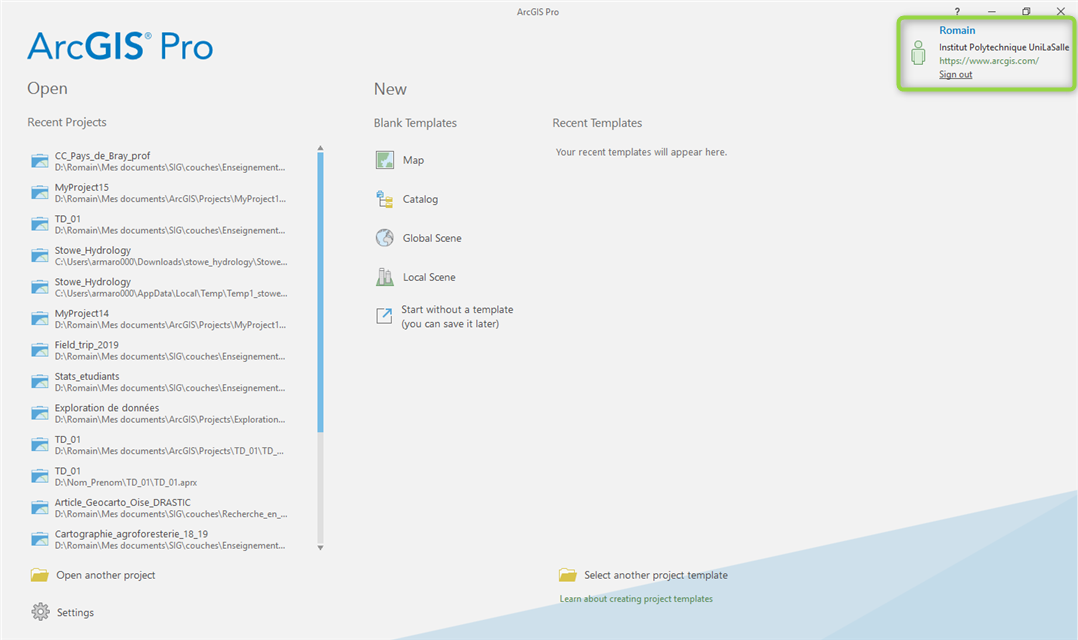The width and height of the screenshot is (1078, 640).
Task: Open the https://www.arcgis.com/ link
Action: click(x=989, y=60)
